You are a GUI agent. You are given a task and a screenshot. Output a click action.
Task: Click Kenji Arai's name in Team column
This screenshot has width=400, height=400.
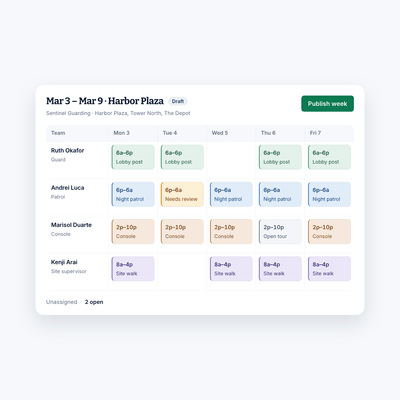pyautogui.click(x=64, y=262)
